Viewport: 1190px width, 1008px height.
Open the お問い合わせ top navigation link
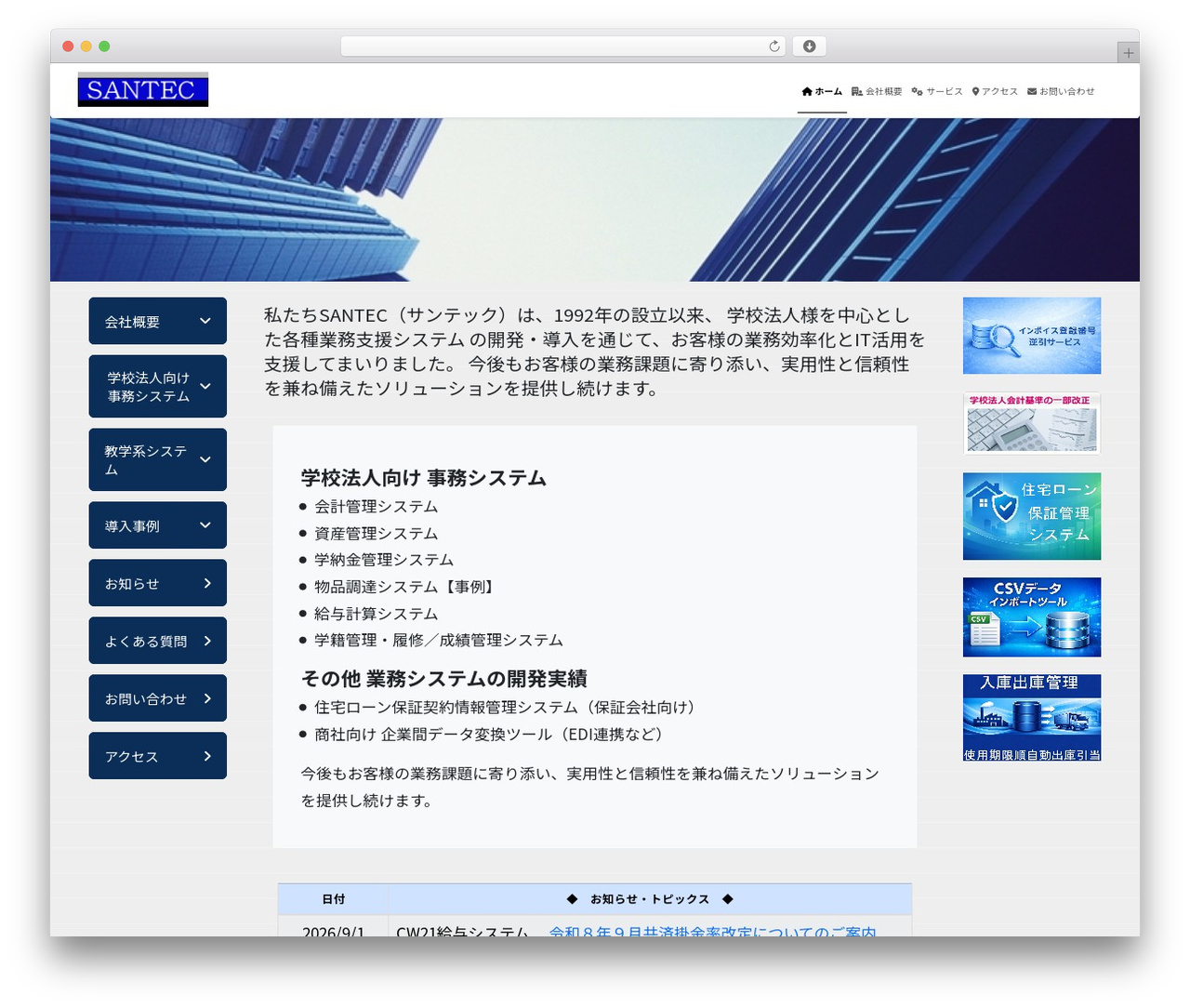point(1061,91)
